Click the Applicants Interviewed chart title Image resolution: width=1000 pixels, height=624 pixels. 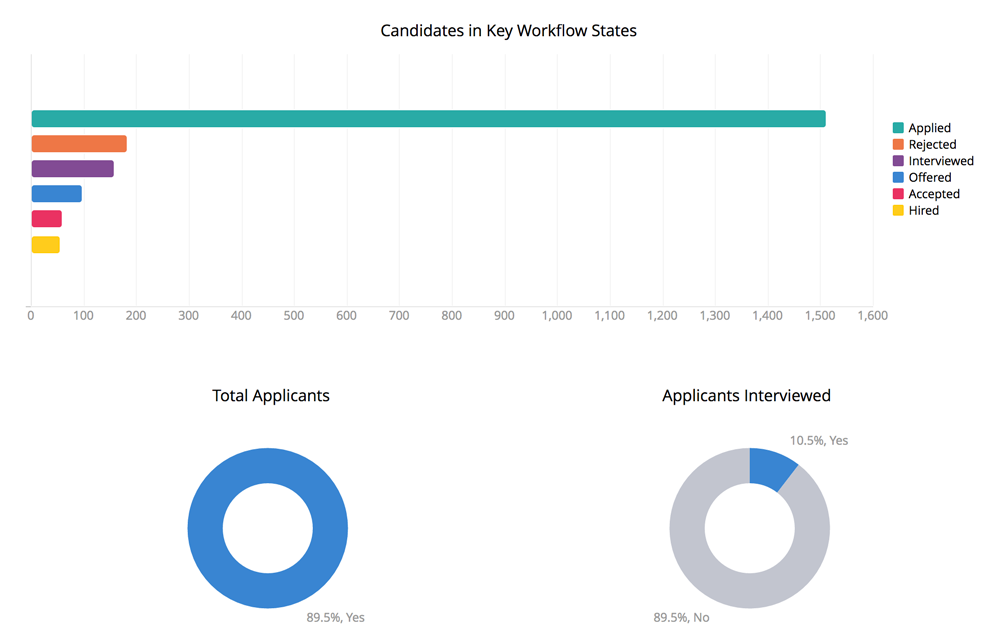tap(746, 395)
